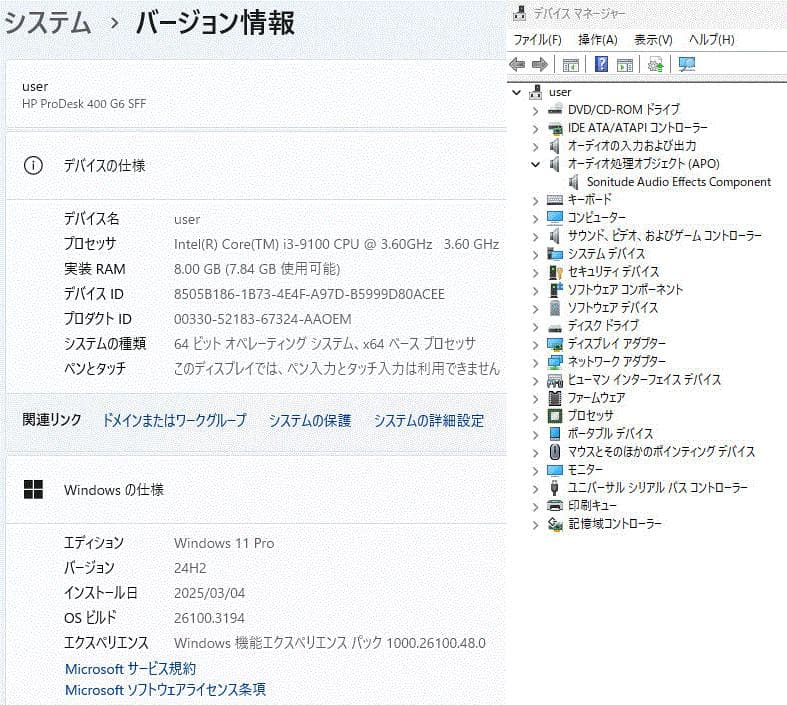Click the システム デバイス folder icon
787x705 pixels.
click(x=555, y=253)
